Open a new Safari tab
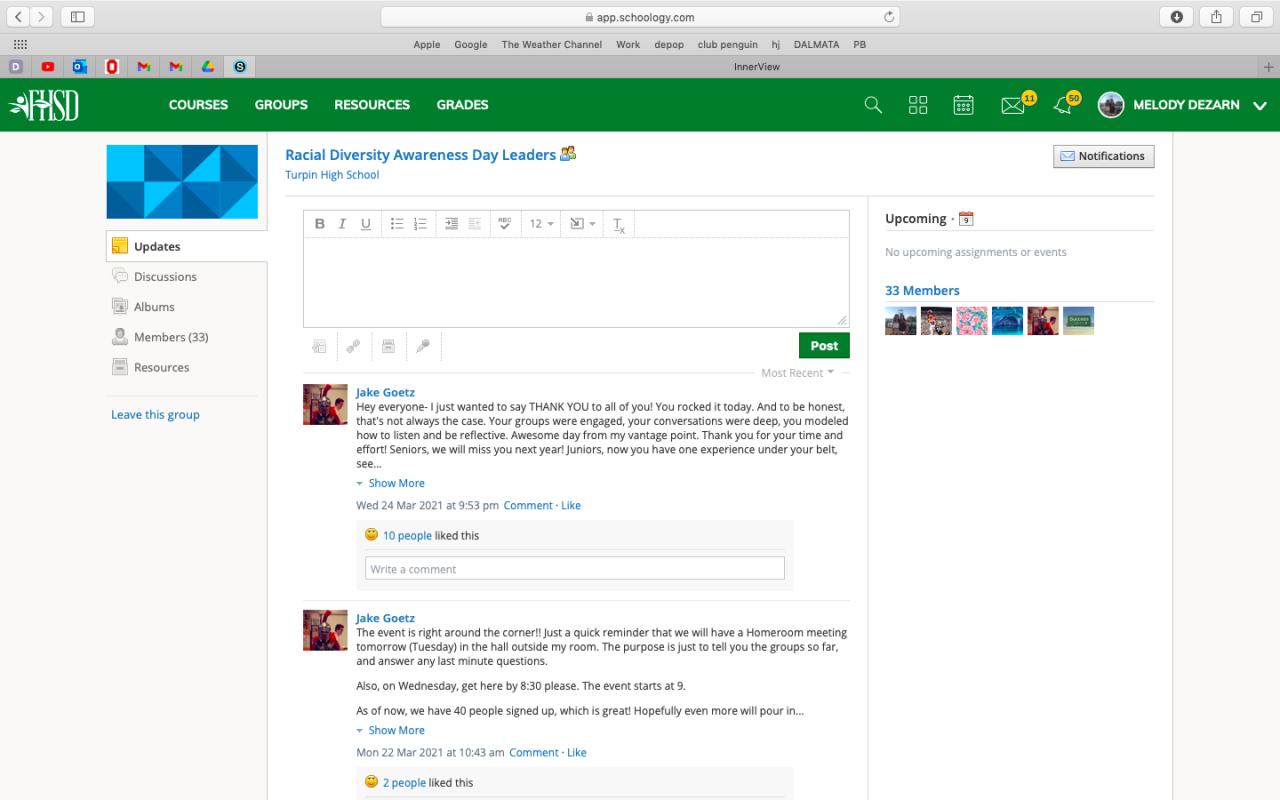Image resolution: width=1280 pixels, height=800 pixels. [1269, 67]
